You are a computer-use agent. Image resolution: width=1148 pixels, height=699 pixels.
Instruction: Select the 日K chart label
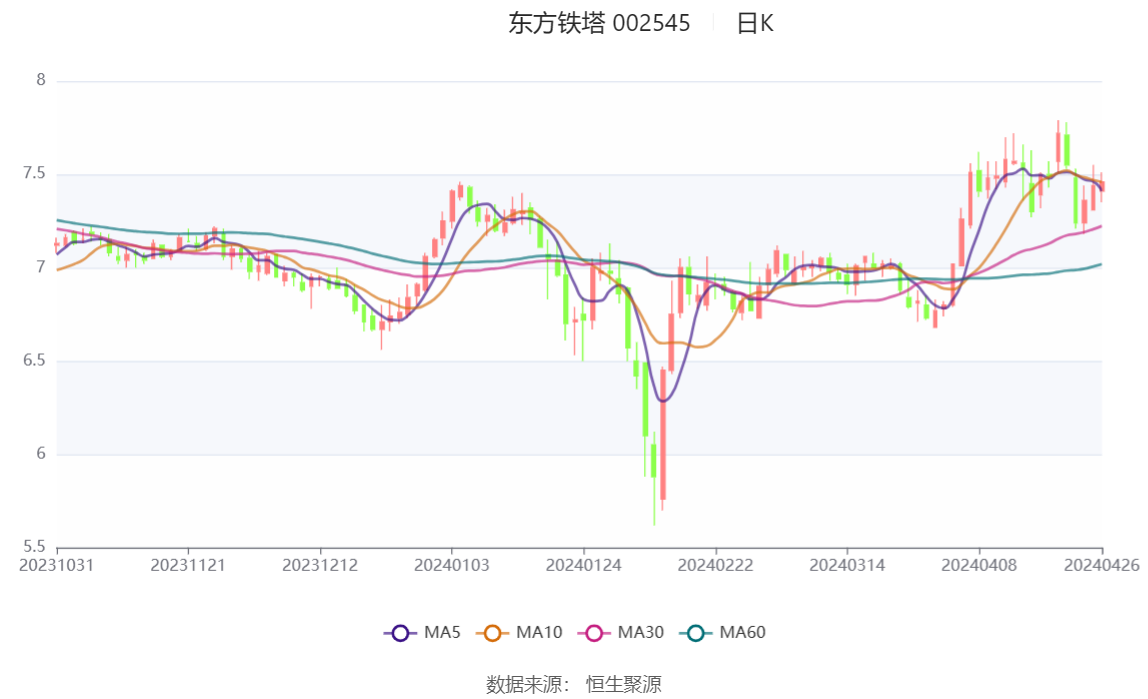(755, 23)
